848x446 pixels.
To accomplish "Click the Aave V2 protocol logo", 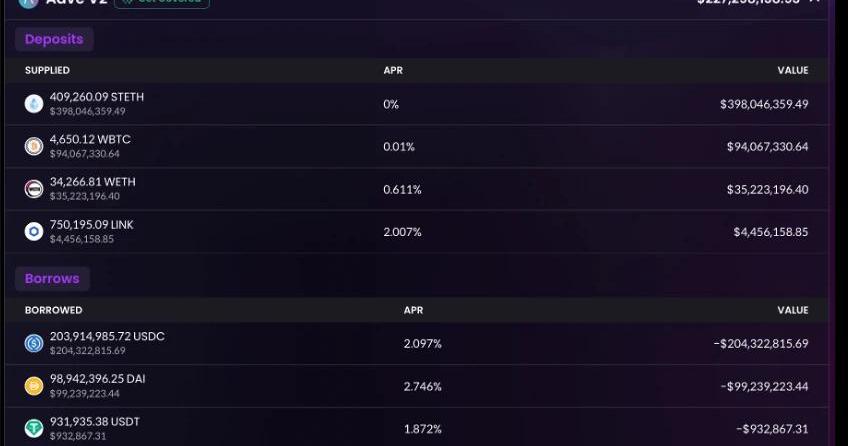I will point(28,3).
